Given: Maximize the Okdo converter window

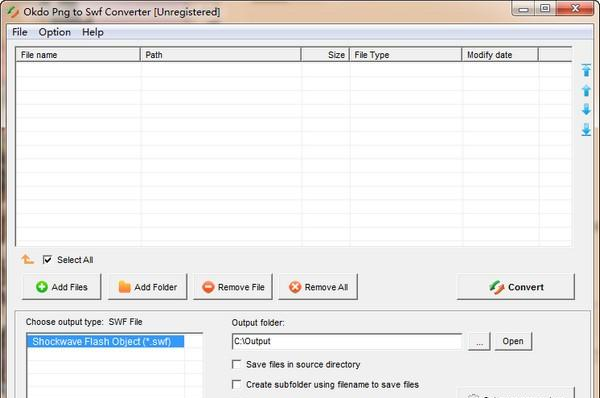Looking at the screenshot, I should [x=545, y=8].
